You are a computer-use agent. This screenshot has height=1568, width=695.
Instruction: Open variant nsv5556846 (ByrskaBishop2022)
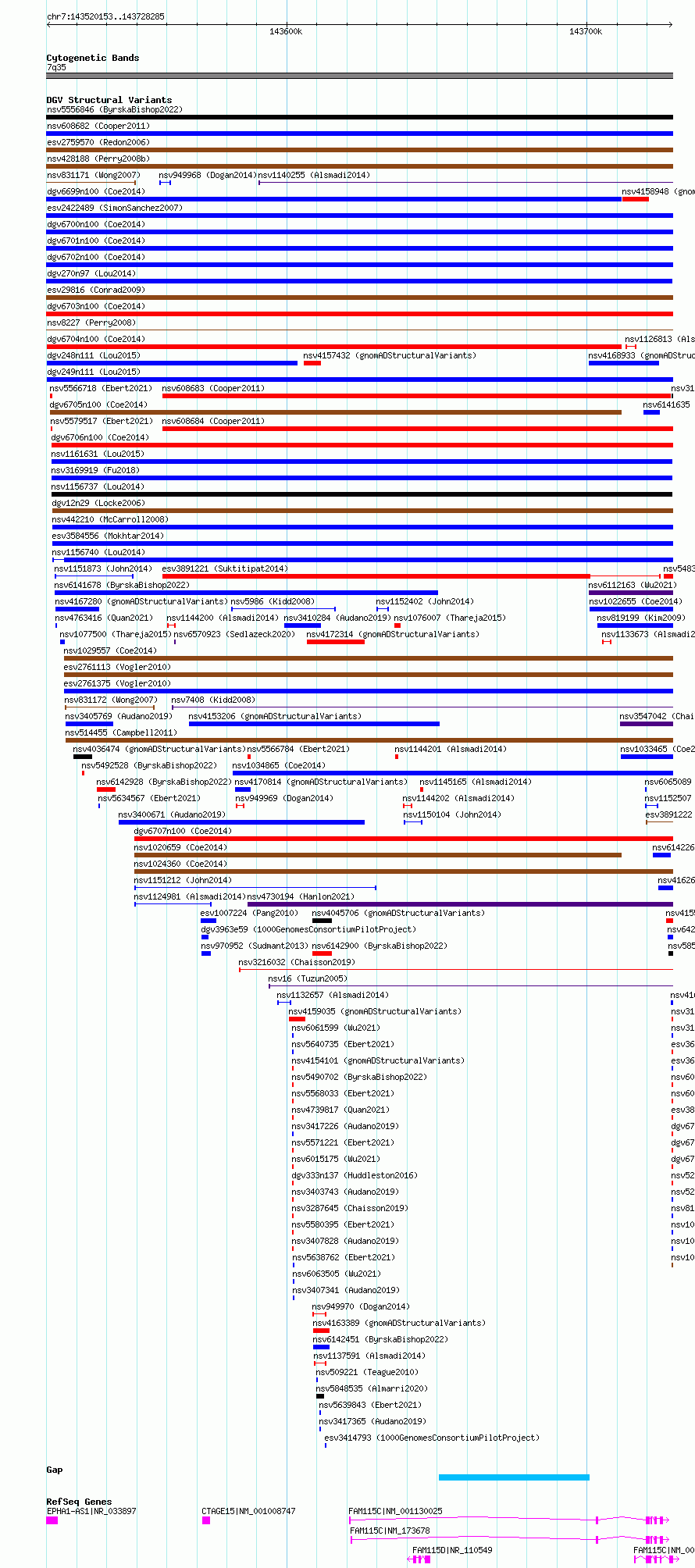pos(359,117)
